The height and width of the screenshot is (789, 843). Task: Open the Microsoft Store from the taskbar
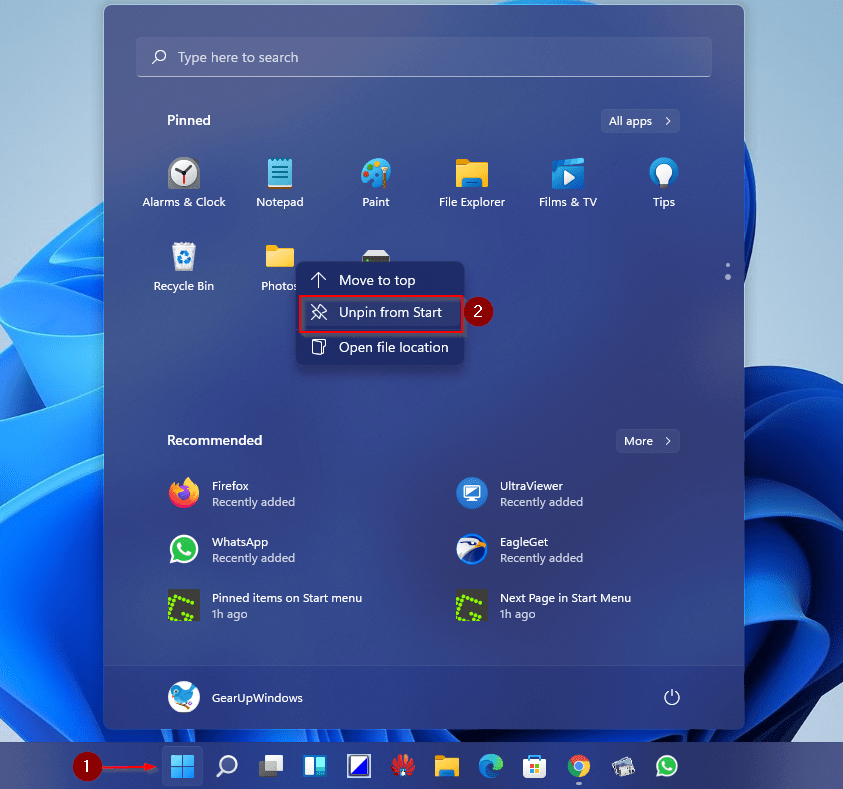(x=534, y=766)
